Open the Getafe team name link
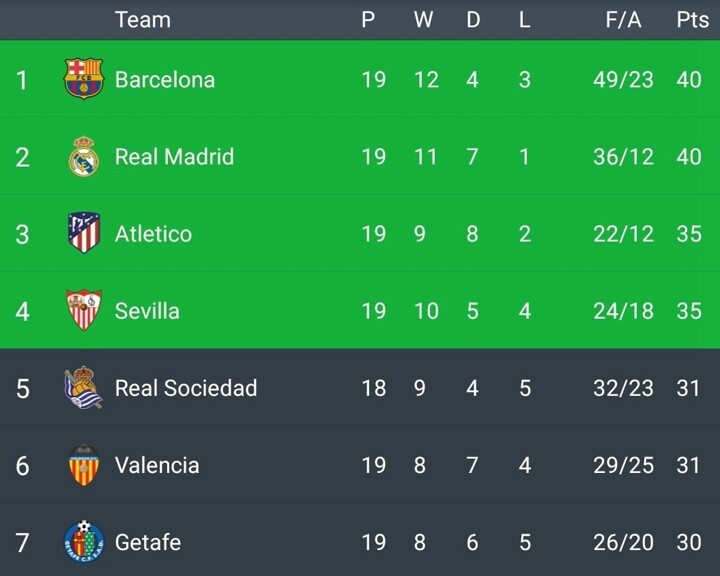Screen dimensions: 720x576 click(148, 542)
